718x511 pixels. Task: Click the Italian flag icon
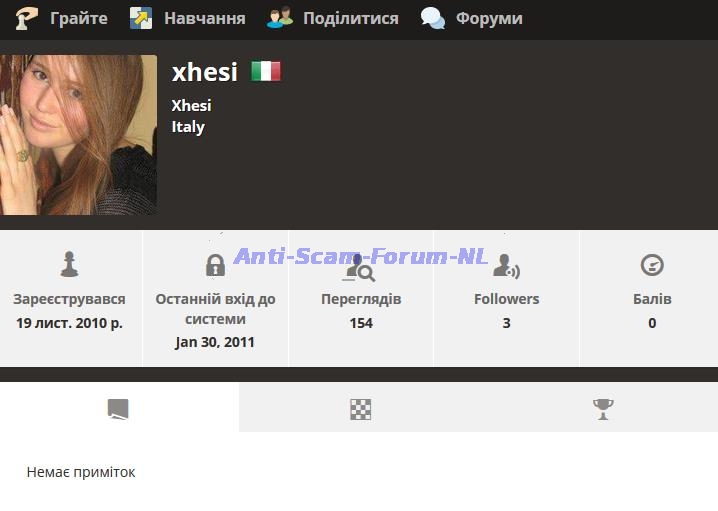[266, 71]
